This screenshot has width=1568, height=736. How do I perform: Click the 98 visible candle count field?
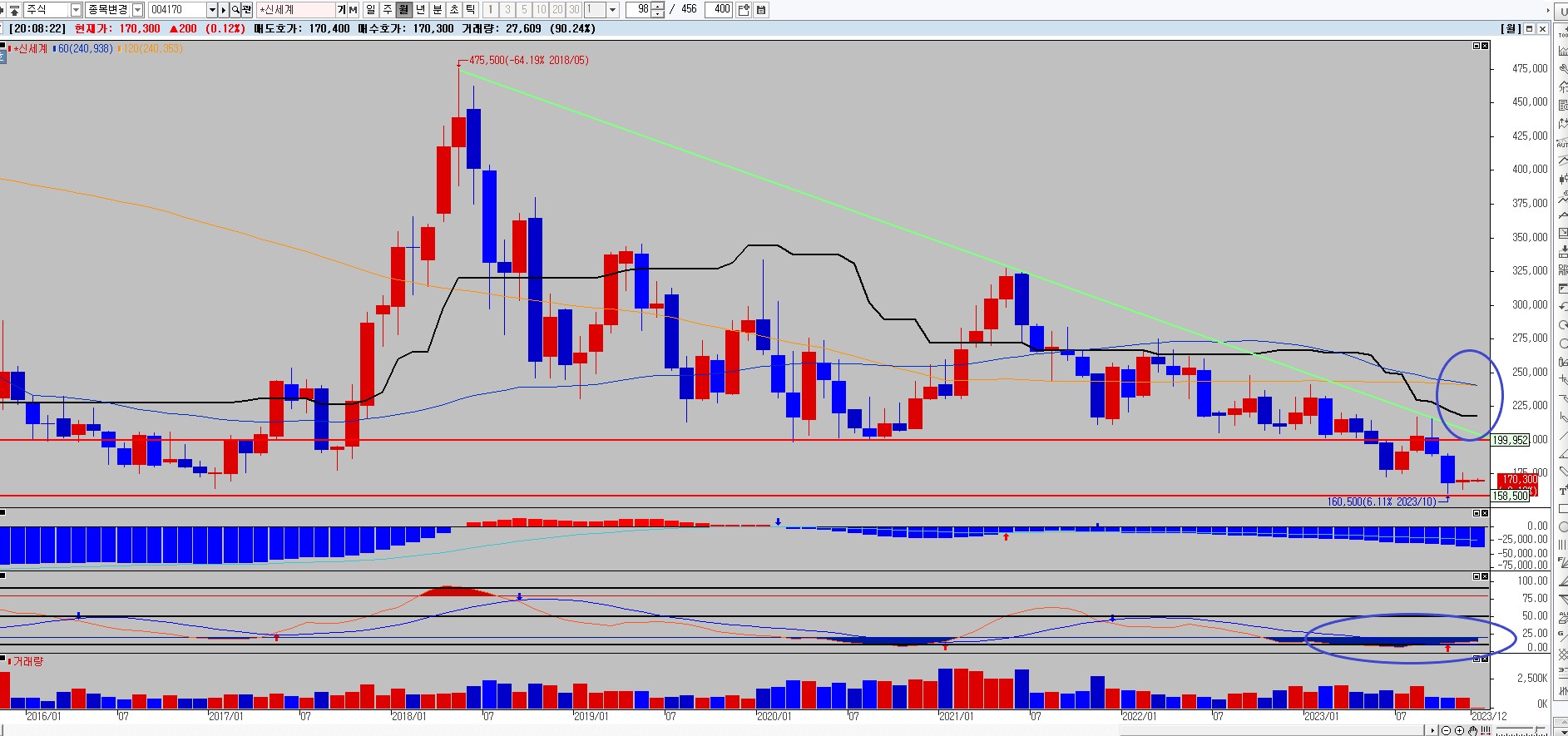tap(640, 9)
